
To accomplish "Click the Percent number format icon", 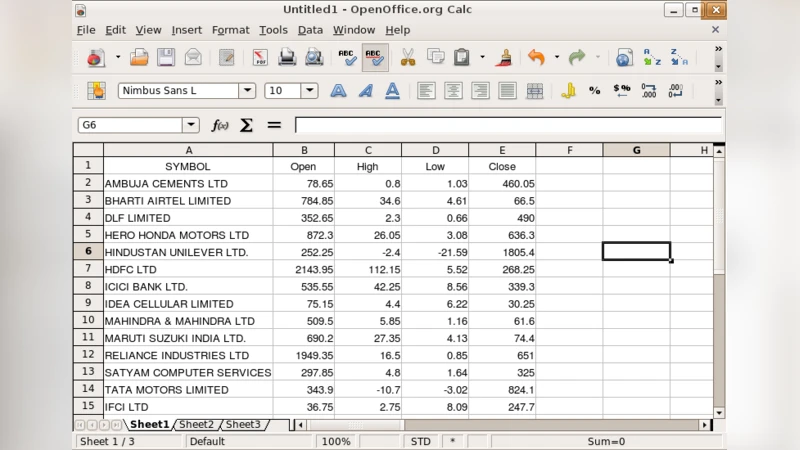I will pos(595,91).
